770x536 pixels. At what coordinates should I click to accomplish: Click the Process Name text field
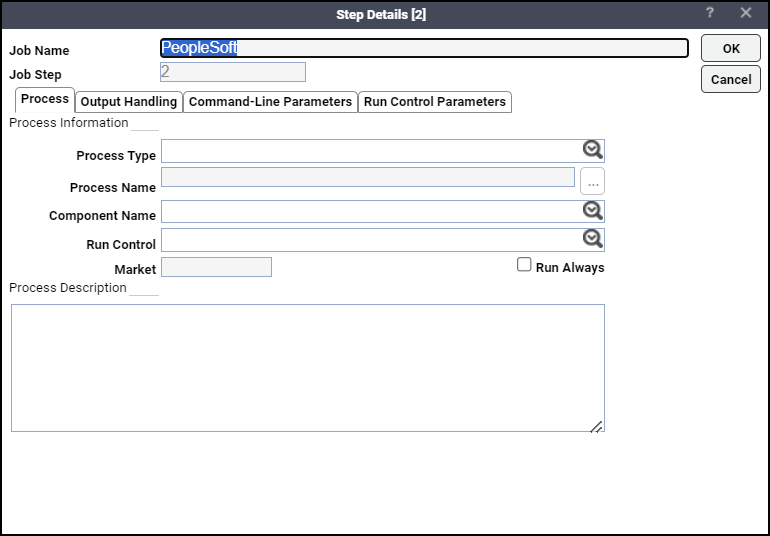pos(368,177)
